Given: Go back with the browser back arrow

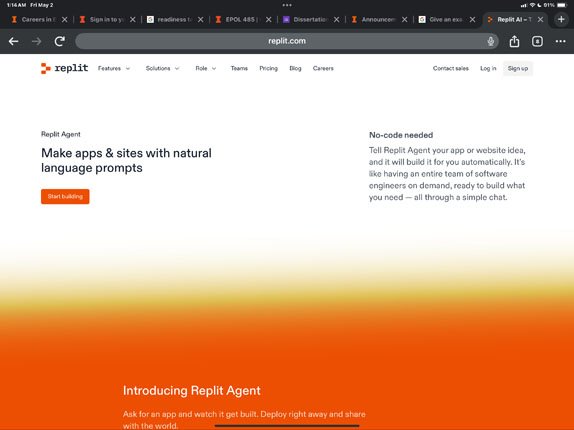Looking at the screenshot, I should coord(14,41).
